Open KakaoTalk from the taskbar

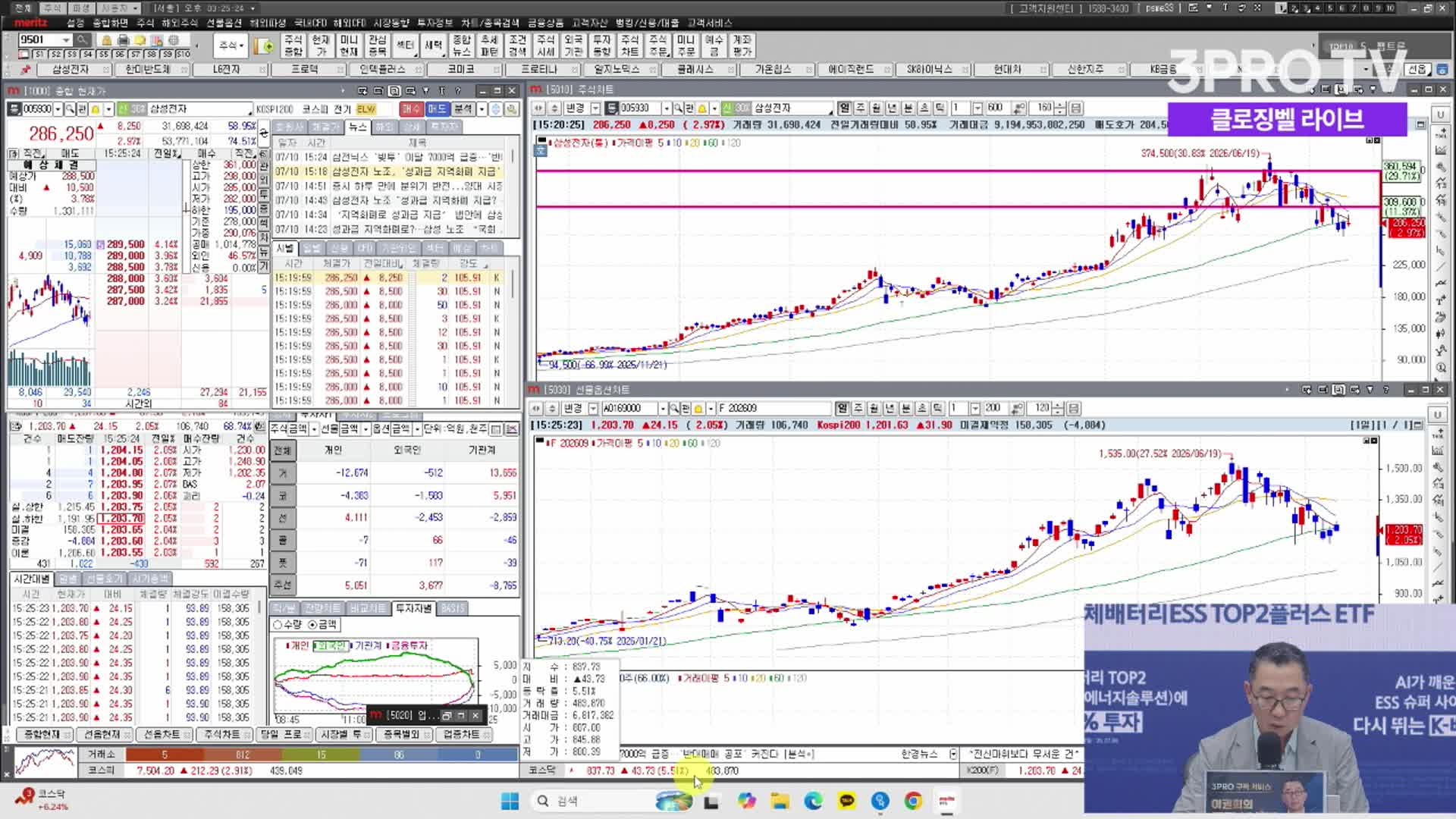click(846, 801)
